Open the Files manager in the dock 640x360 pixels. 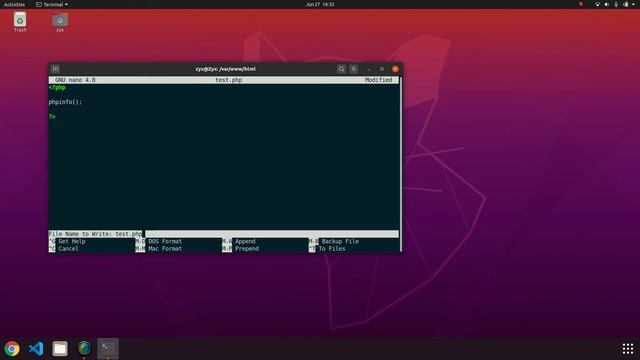click(60, 349)
